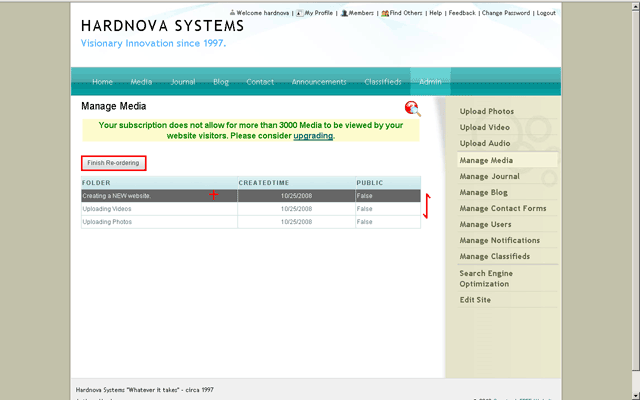The width and height of the screenshot is (640, 400).
Task: Go to the Classifieds navigation tab
Action: [x=382, y=82]
